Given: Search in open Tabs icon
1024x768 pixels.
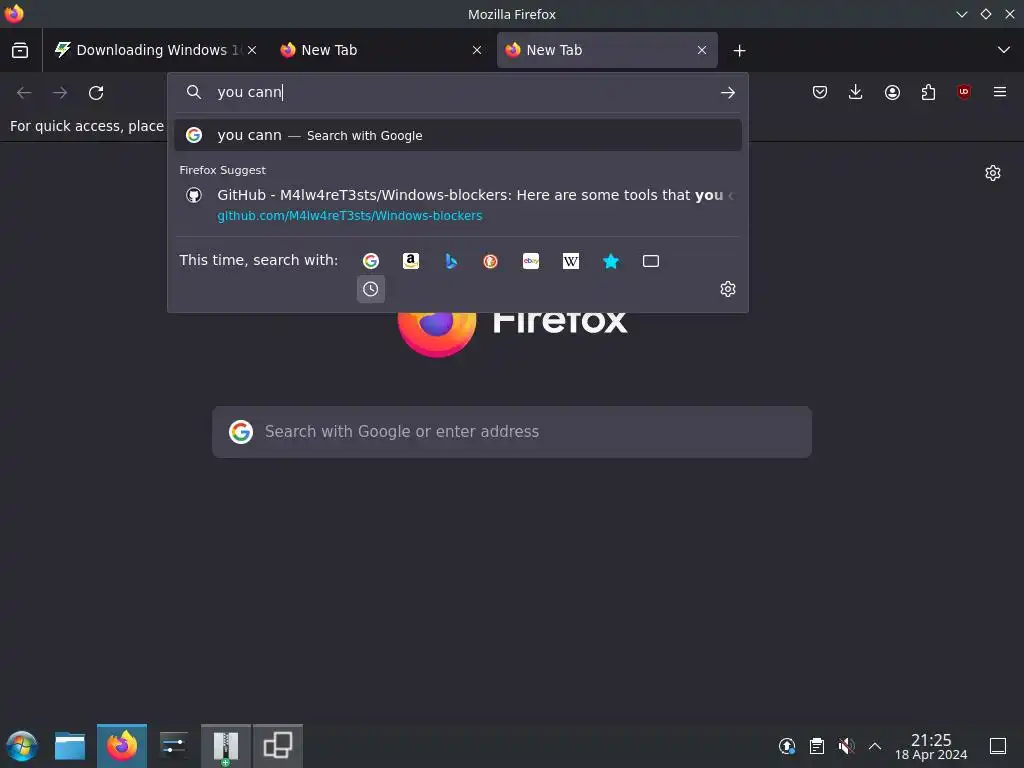Looking at the screenshot, I should [650, 261].
